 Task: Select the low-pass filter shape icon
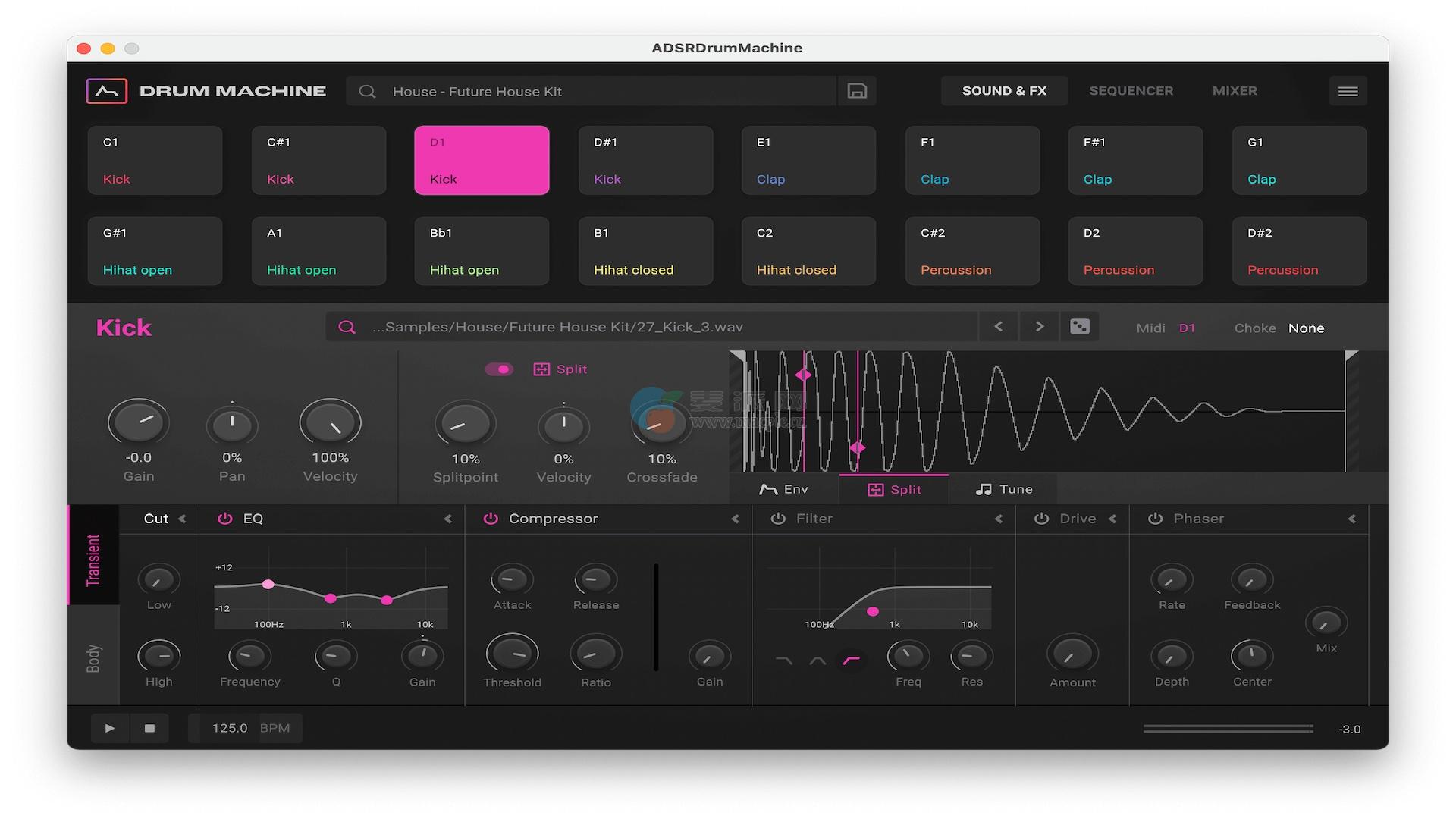pos(784,661)
